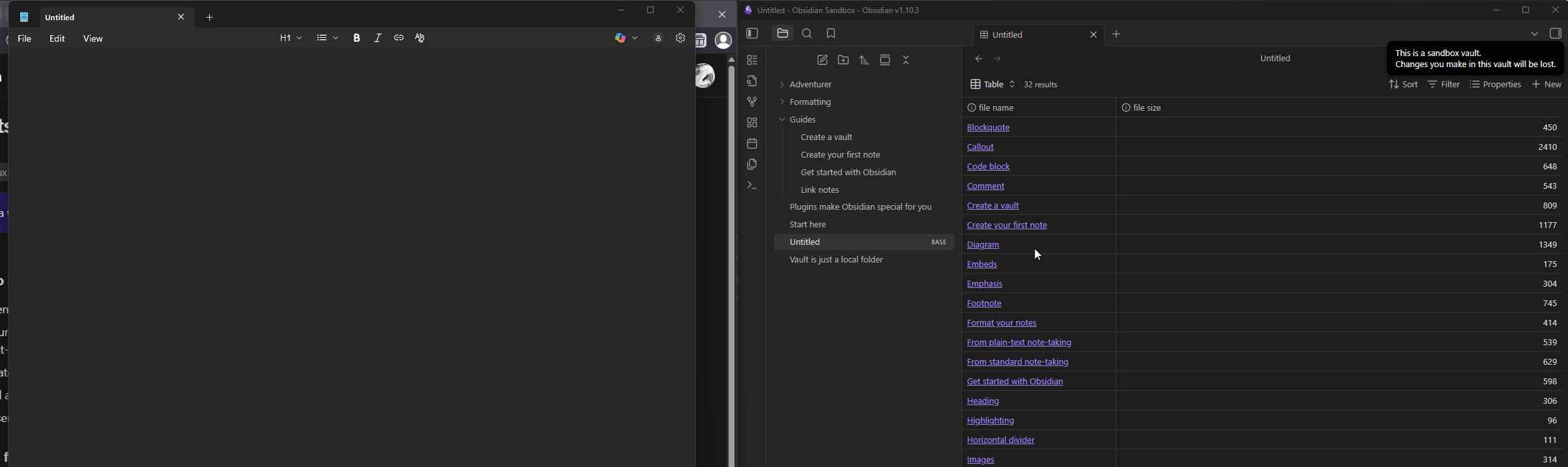Open the Table view switcher dropdown
The width and height of the screenshot is (1568, 467).
click(x=993, y=85)
